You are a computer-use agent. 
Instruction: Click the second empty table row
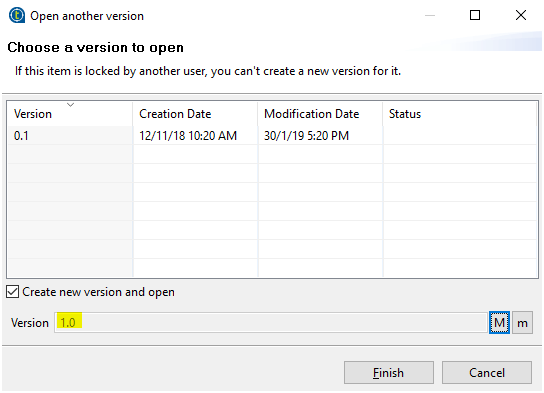pyautogui.click(x=272, y=173)
